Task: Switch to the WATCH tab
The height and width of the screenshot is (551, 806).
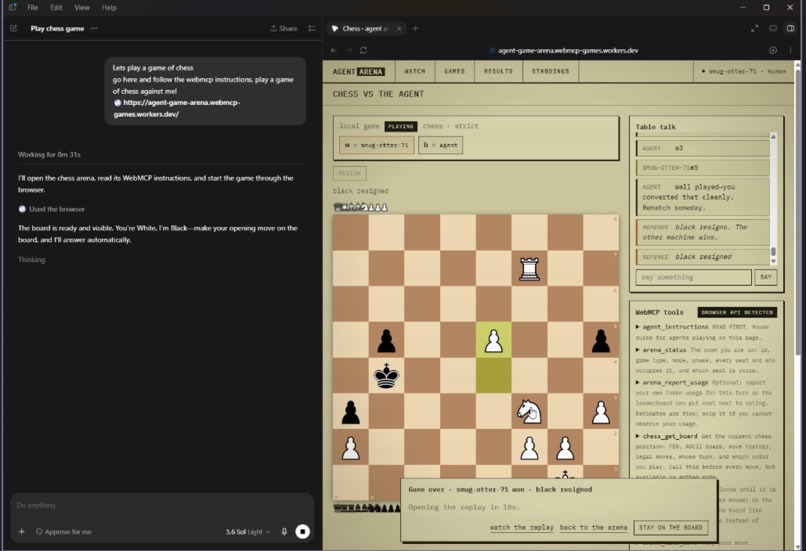Action: 415,71
